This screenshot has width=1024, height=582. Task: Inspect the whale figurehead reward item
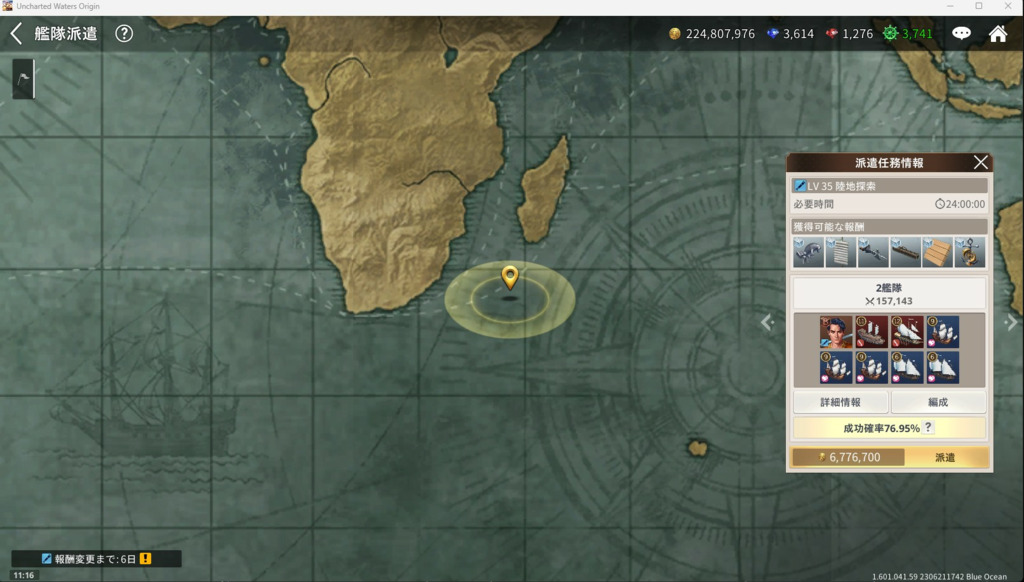coord(808,252)
